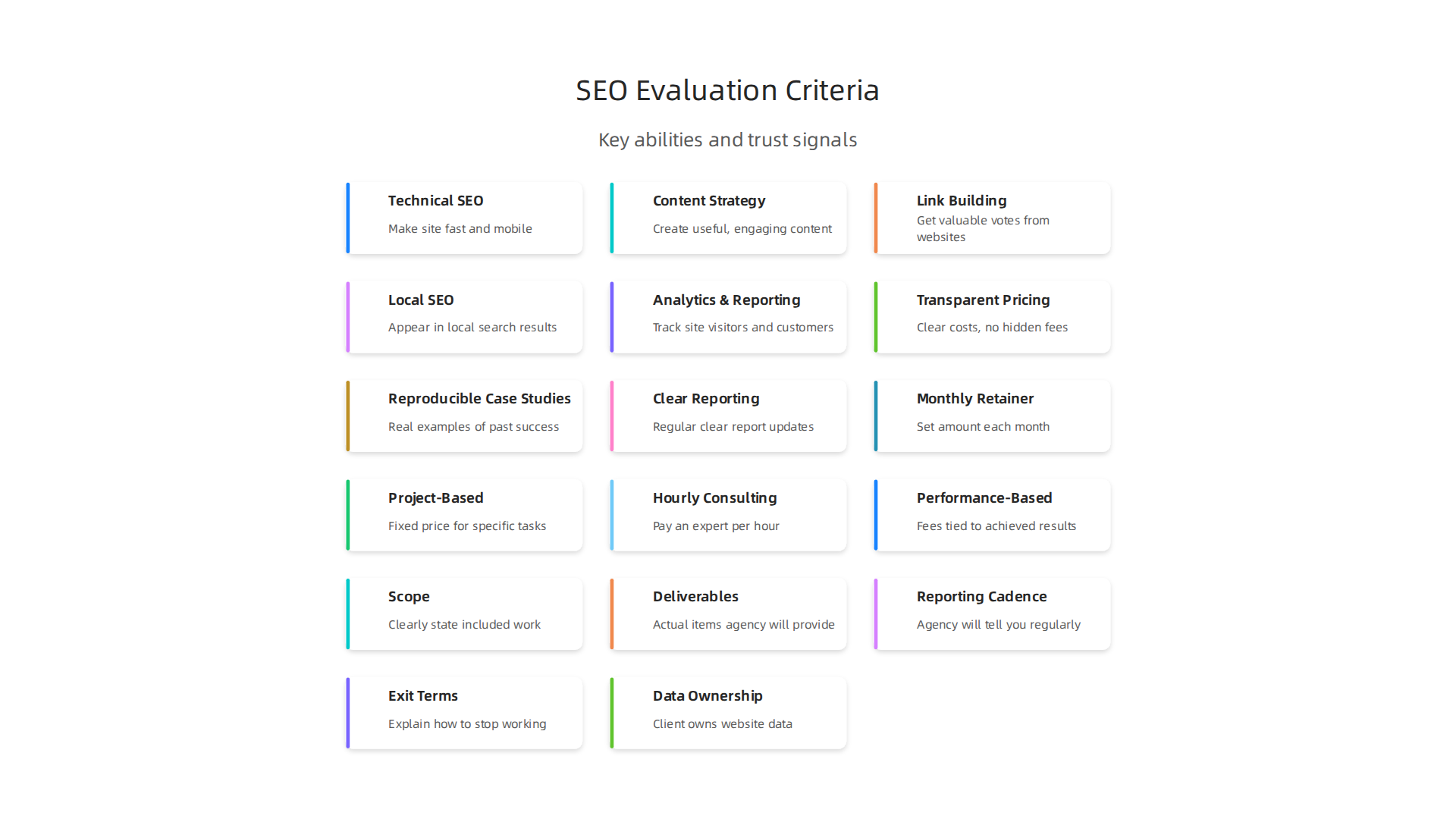Select the Clear Reporting card title

pyautogui.click(x=705, y=399)
